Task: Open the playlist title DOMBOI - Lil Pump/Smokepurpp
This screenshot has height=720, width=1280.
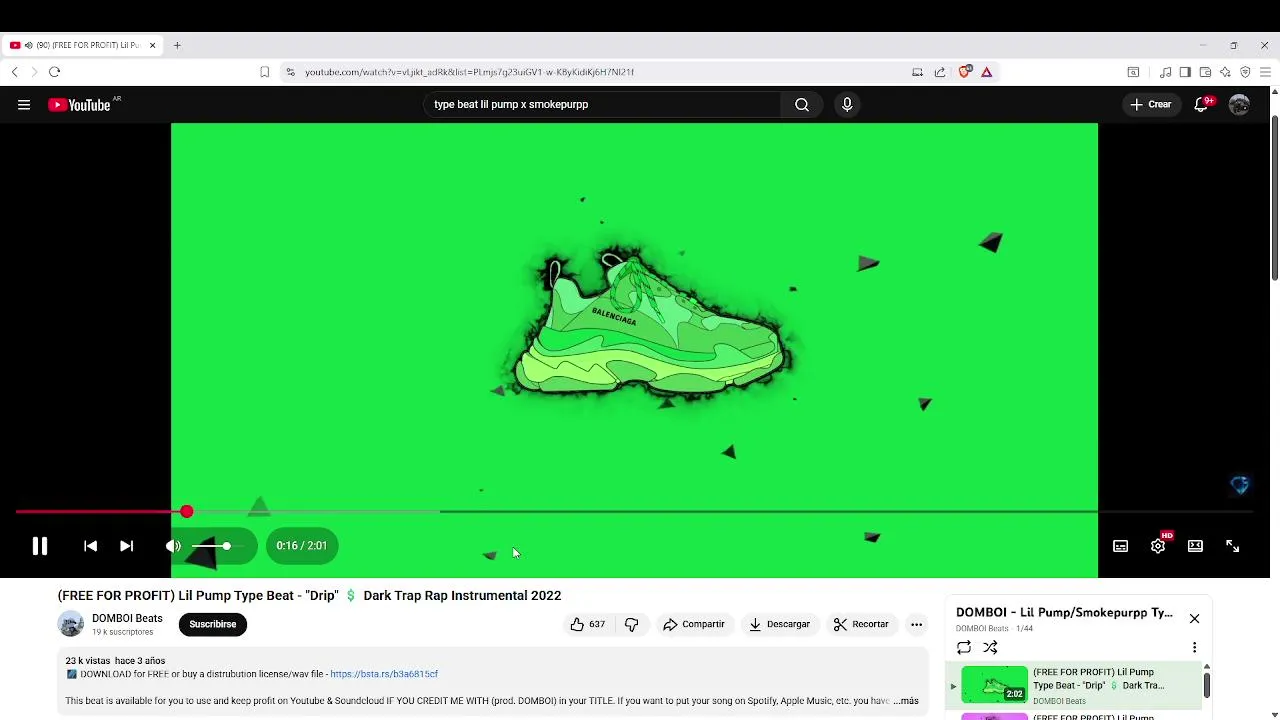Action: click(x=1064, y=612)
